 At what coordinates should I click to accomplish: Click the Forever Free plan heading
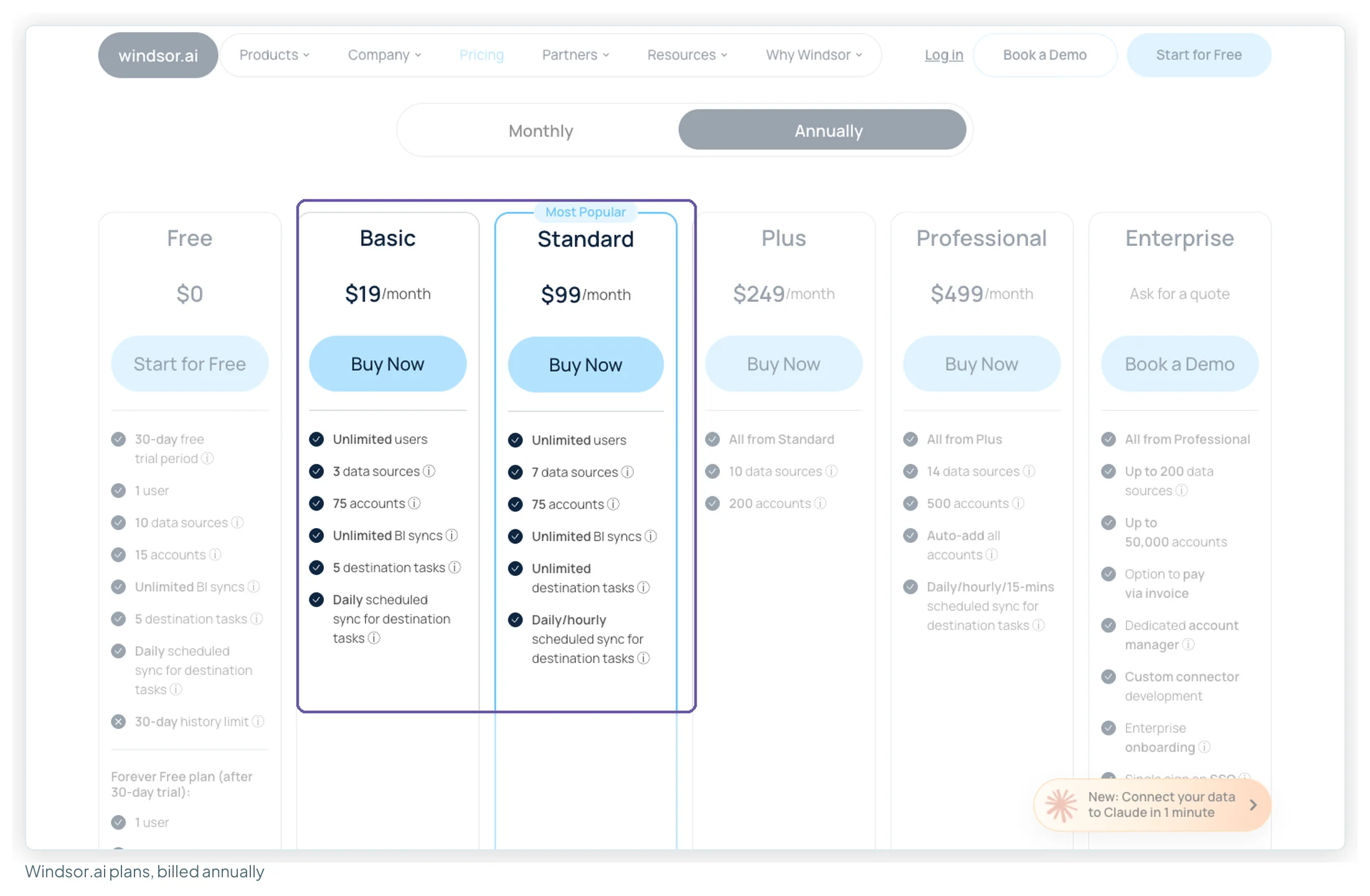[182, 784]
